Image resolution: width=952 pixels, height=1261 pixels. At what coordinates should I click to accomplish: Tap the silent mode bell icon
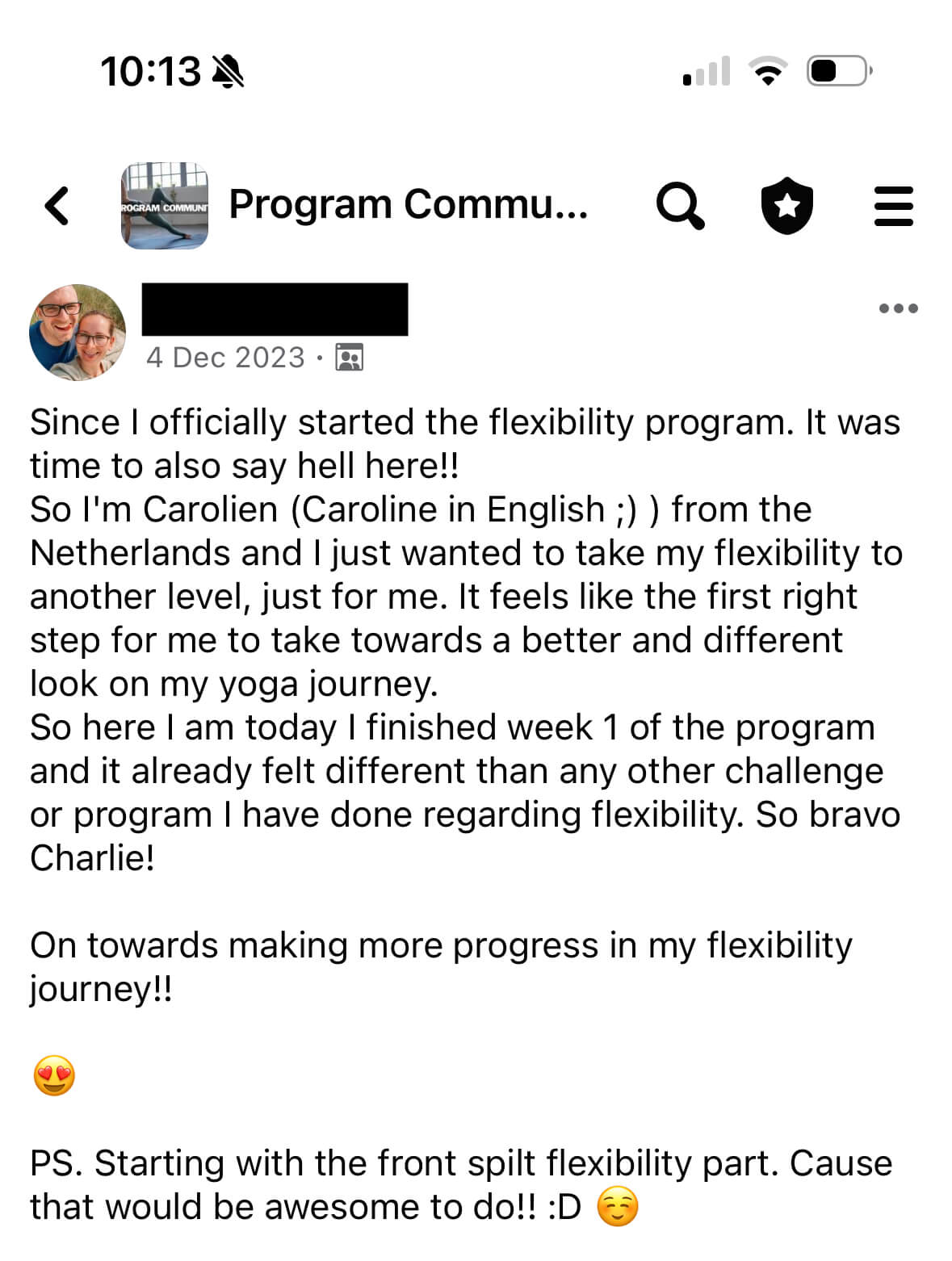click(228, 72)
